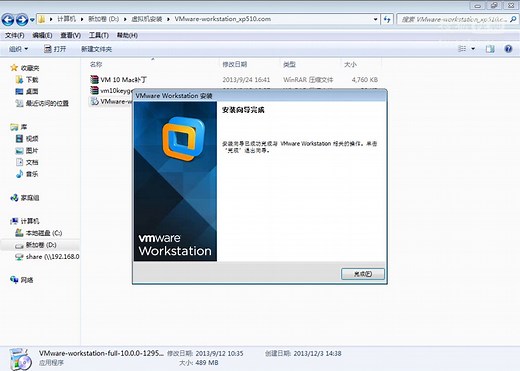Click the search magnifier icon
Screen dimensions: 520x371
pyautogui.click(x=513, y=19)
